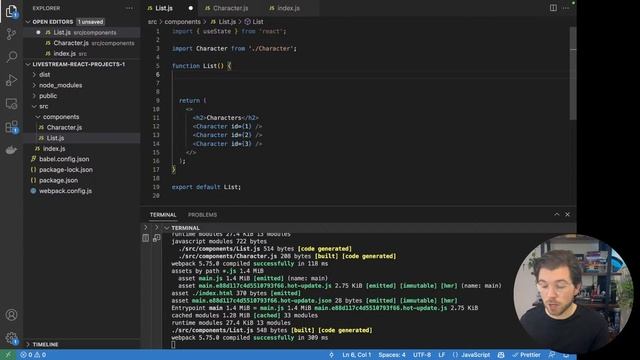Open the Search view icon
This screenshot has width=640, height=360.
tap(11, 56)
